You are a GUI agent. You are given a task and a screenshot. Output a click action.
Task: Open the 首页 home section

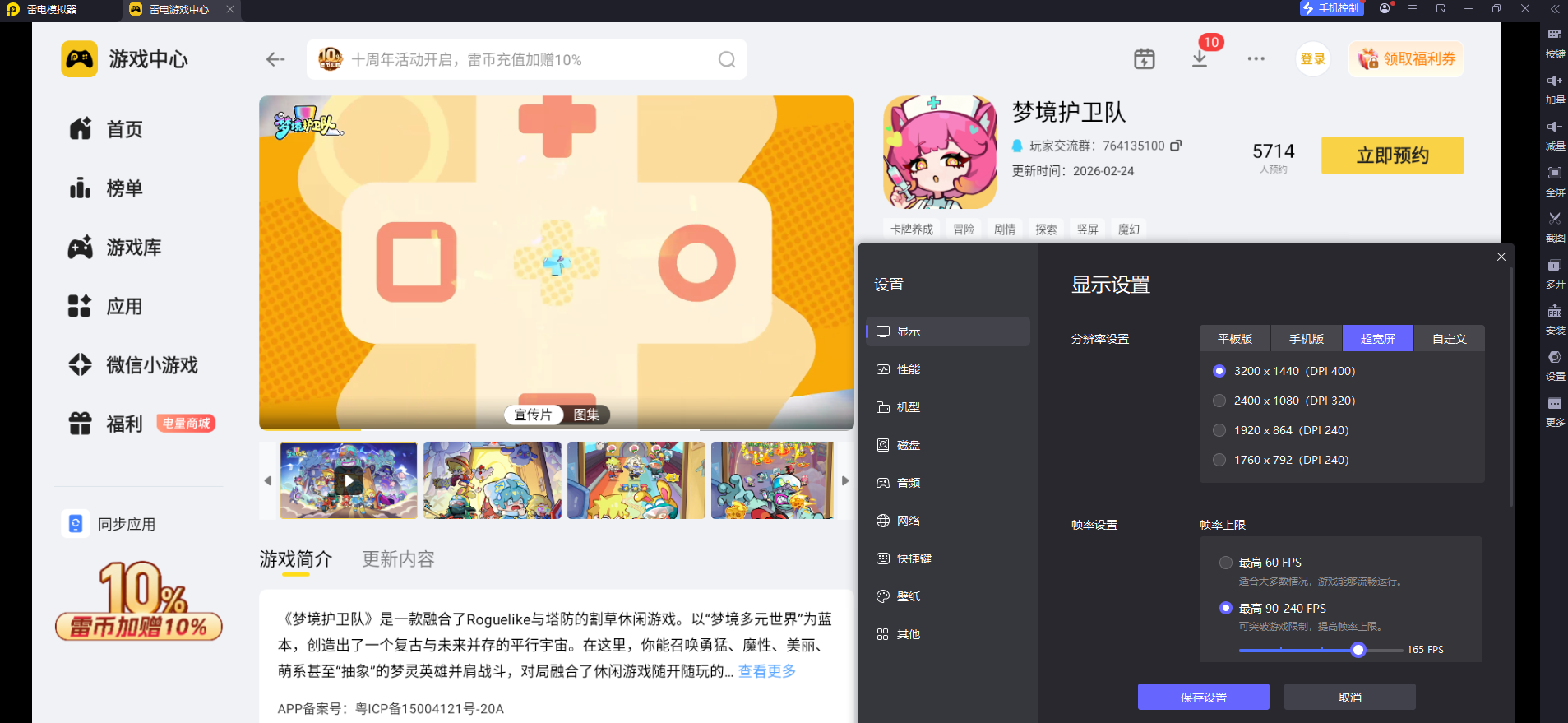pos(107,129)
